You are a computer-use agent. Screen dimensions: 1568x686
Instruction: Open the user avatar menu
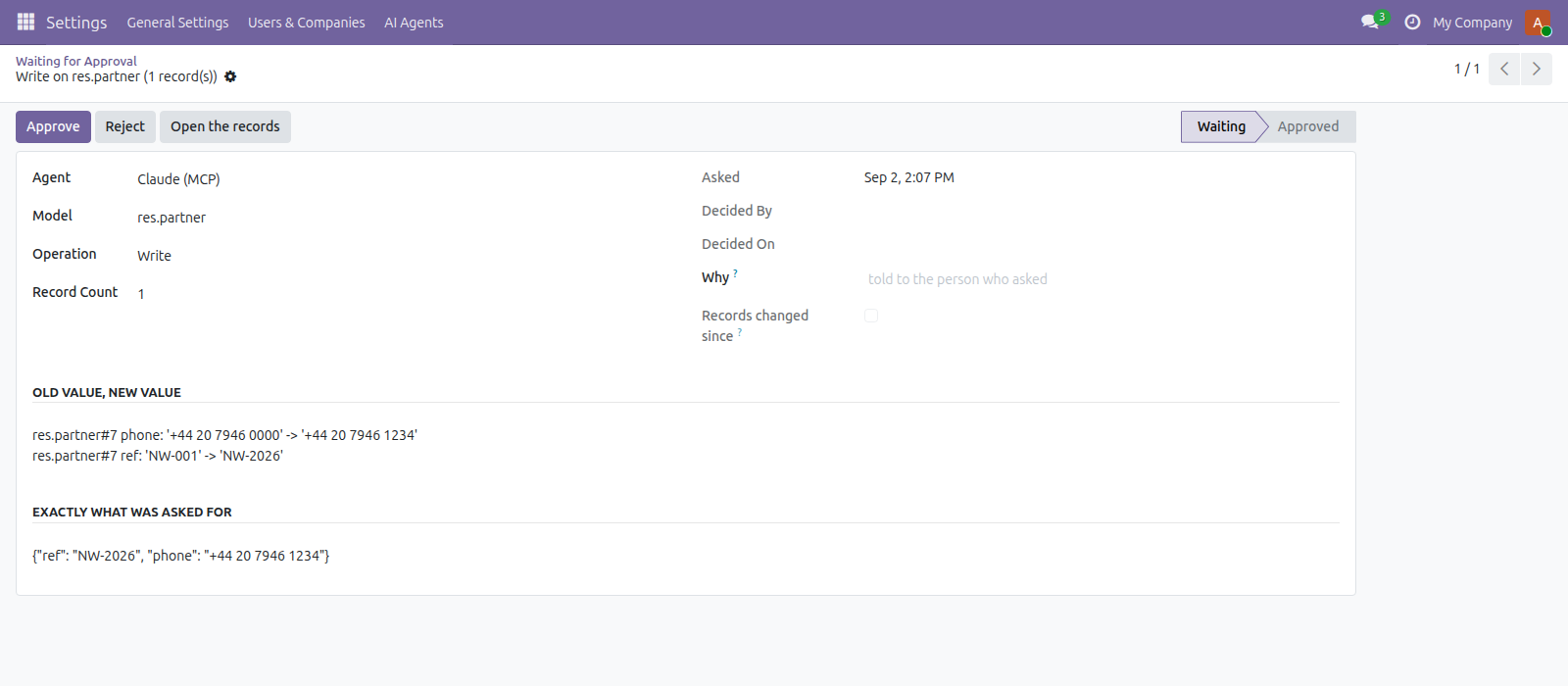click(x=1538, y=23)
